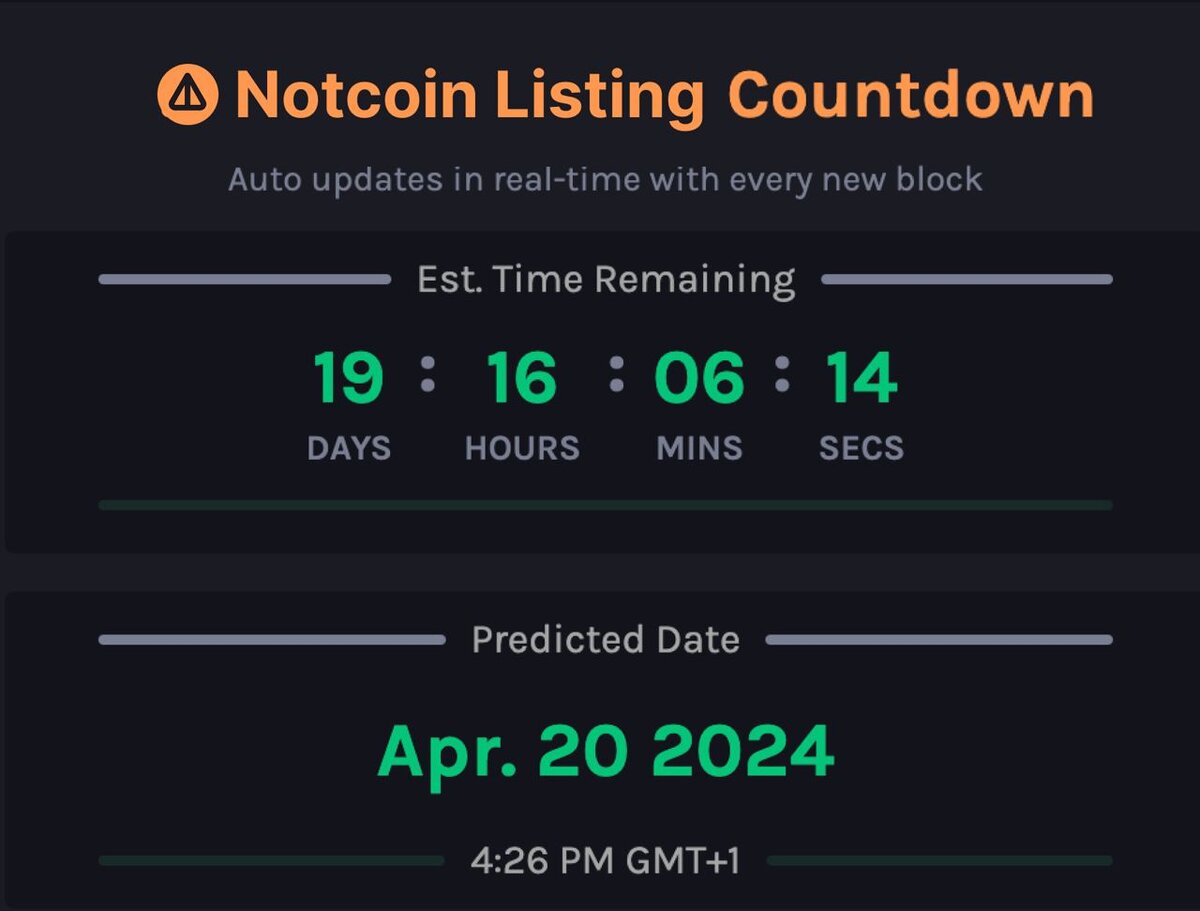The height and width of the screenshot is (911, 1200).
Task: Click the Notcoin triangle logo icon
Action: 187,96
